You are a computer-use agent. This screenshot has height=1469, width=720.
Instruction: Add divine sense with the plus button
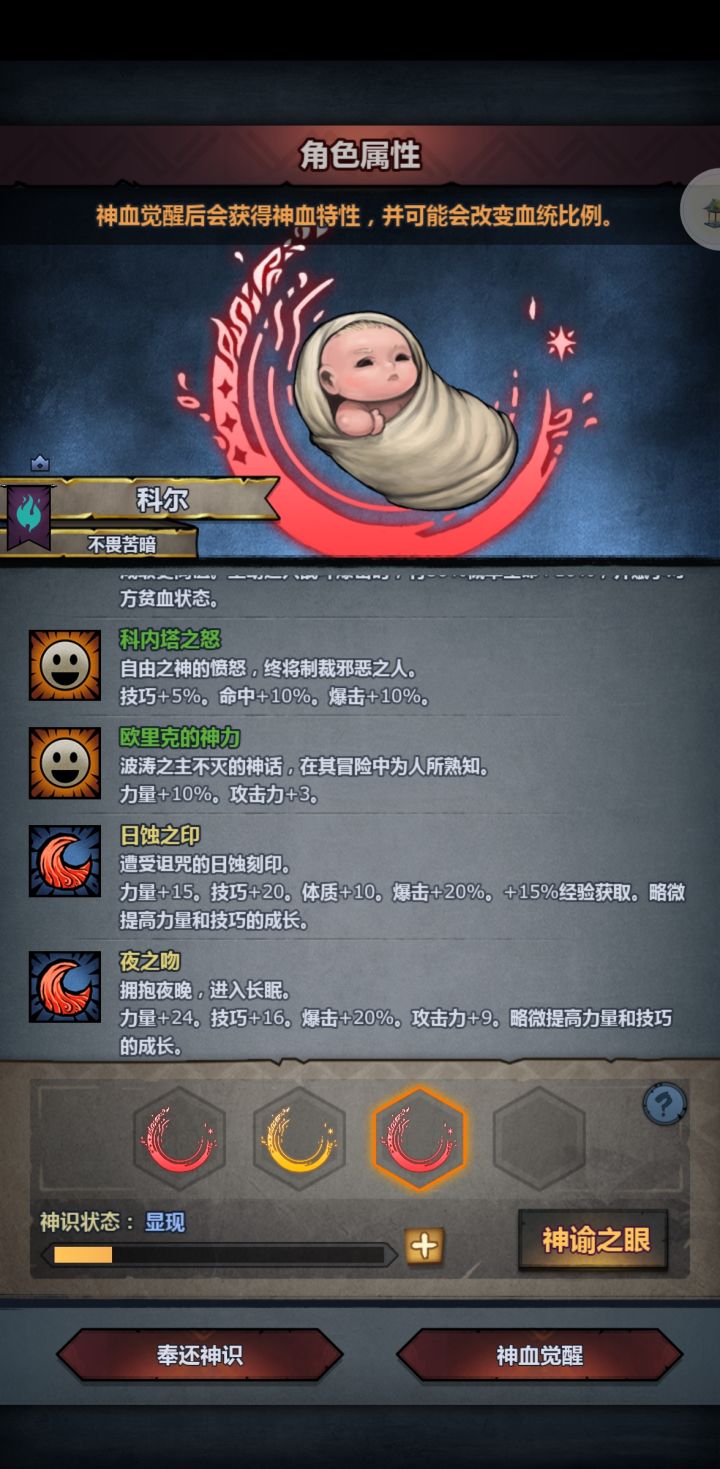(x=425, y=1246)
